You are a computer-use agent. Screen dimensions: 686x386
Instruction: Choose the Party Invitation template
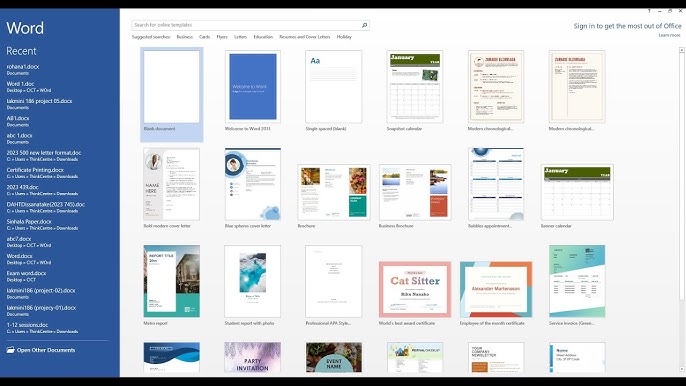(253, 358)
